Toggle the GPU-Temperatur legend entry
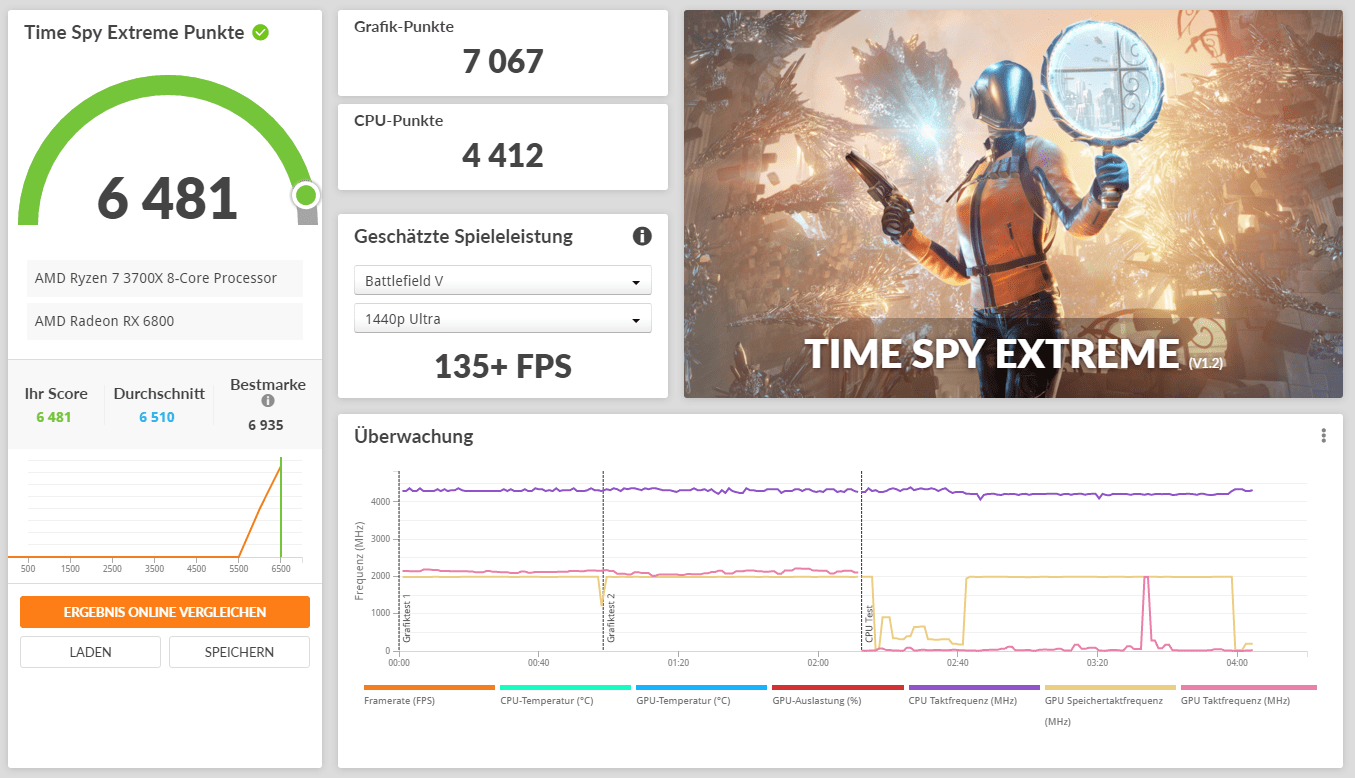This screenshot has width=1355, height=778. pyautogui.click(x=702, y=694)
